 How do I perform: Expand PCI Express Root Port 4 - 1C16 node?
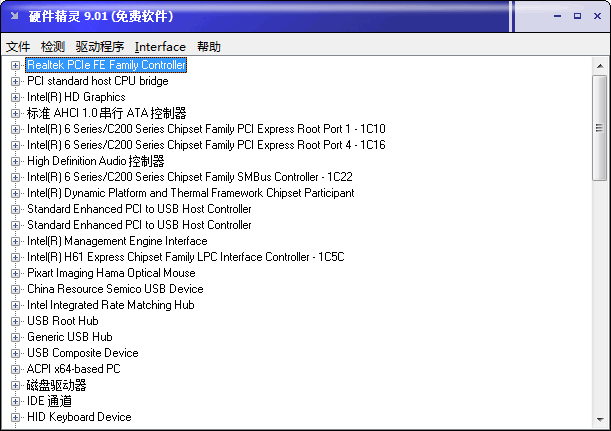coord(15,145)
